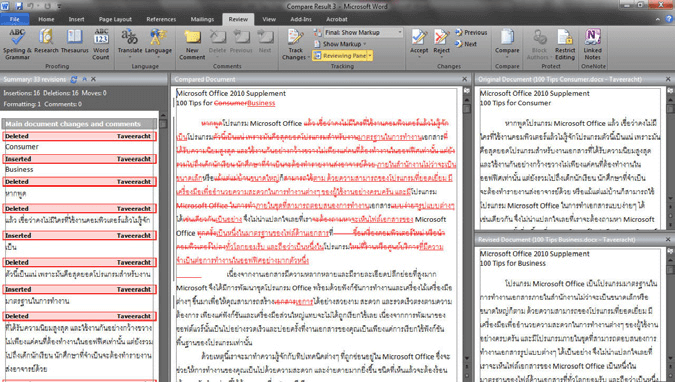This screenshot has height=382, width=675.
Task: Expand the Reviewing Pane dropdown arrow
Action: click(x=370, y=56)
